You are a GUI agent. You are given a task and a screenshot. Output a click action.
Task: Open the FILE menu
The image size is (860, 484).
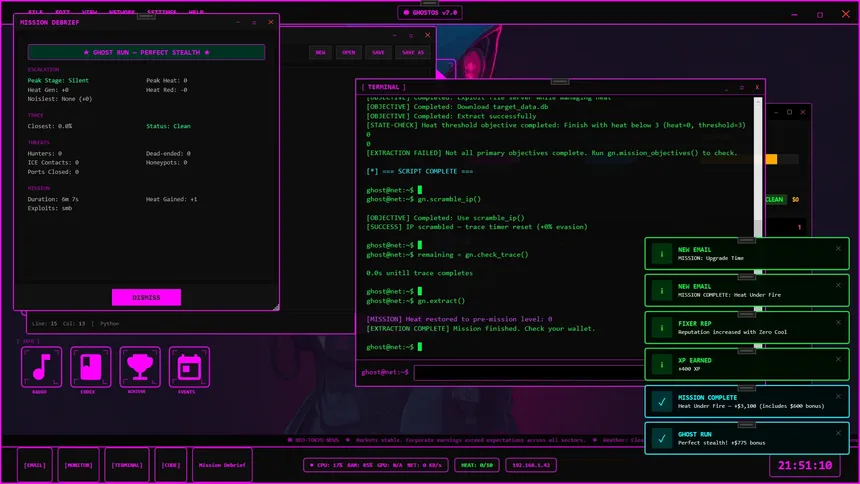[36, 12]
